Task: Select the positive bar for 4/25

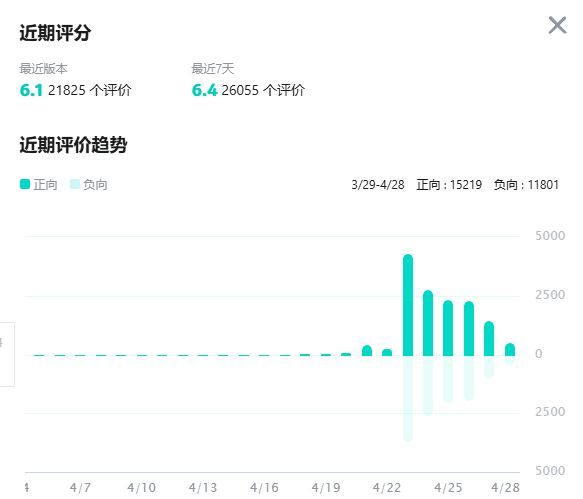Action: (x=448, y=328)
